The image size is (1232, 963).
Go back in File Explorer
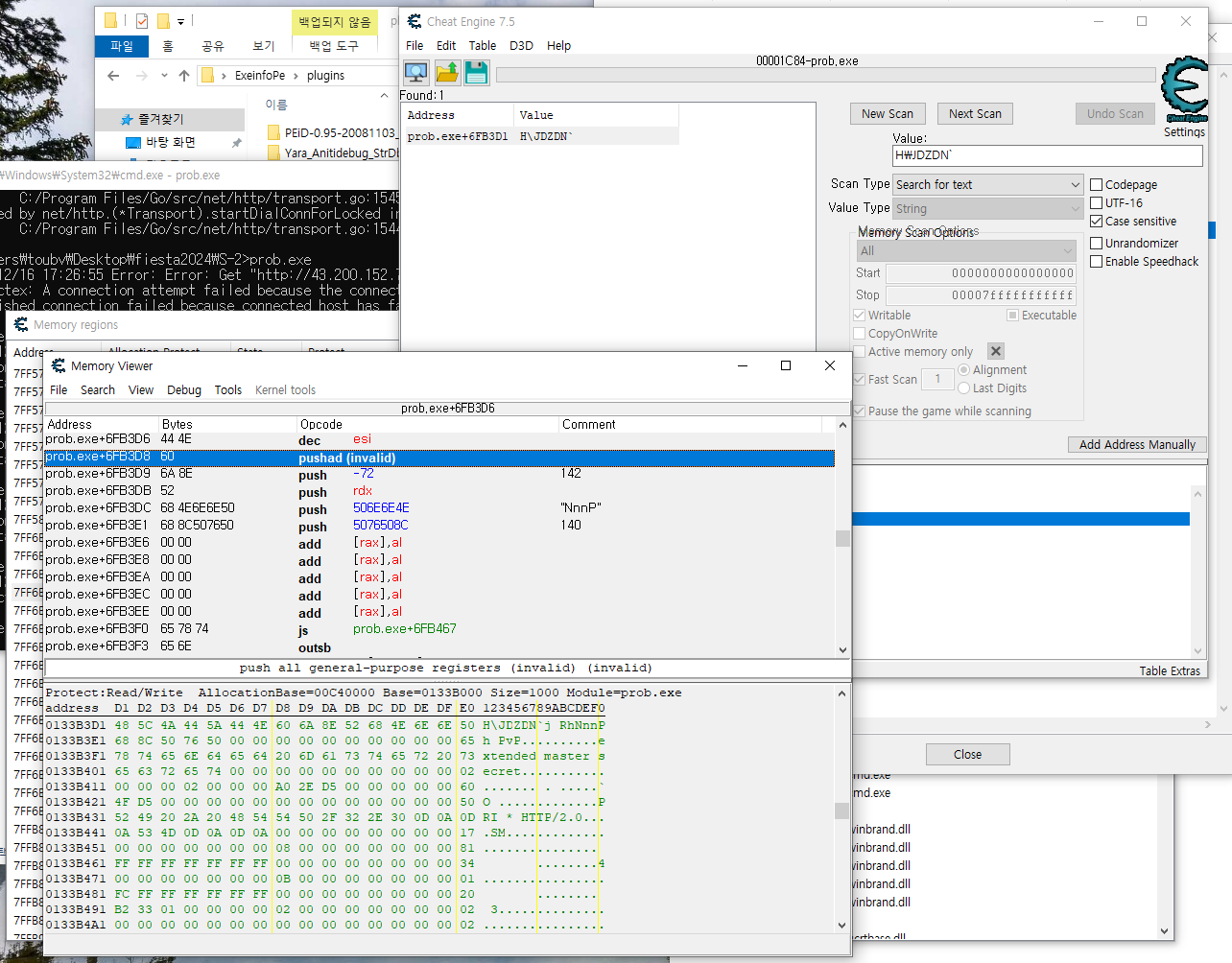click(x=113, y=75)
